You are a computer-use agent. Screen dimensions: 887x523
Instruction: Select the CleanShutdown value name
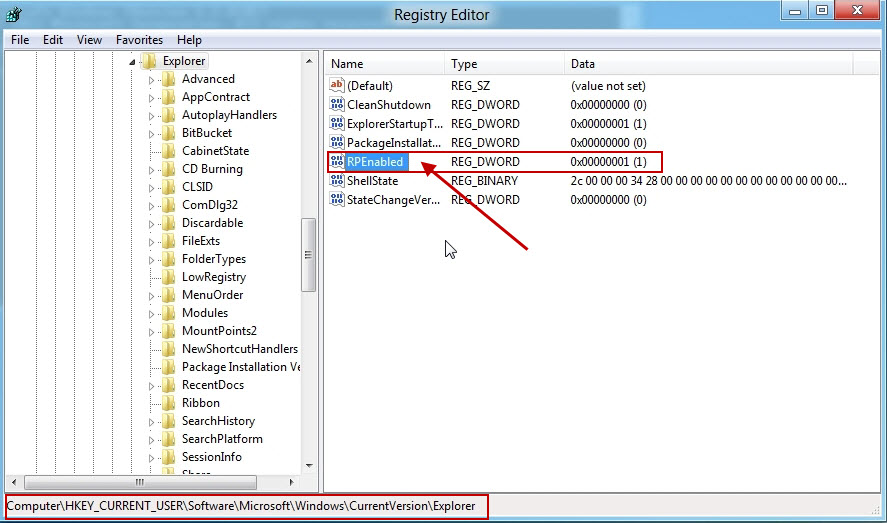tap(389, 105)
